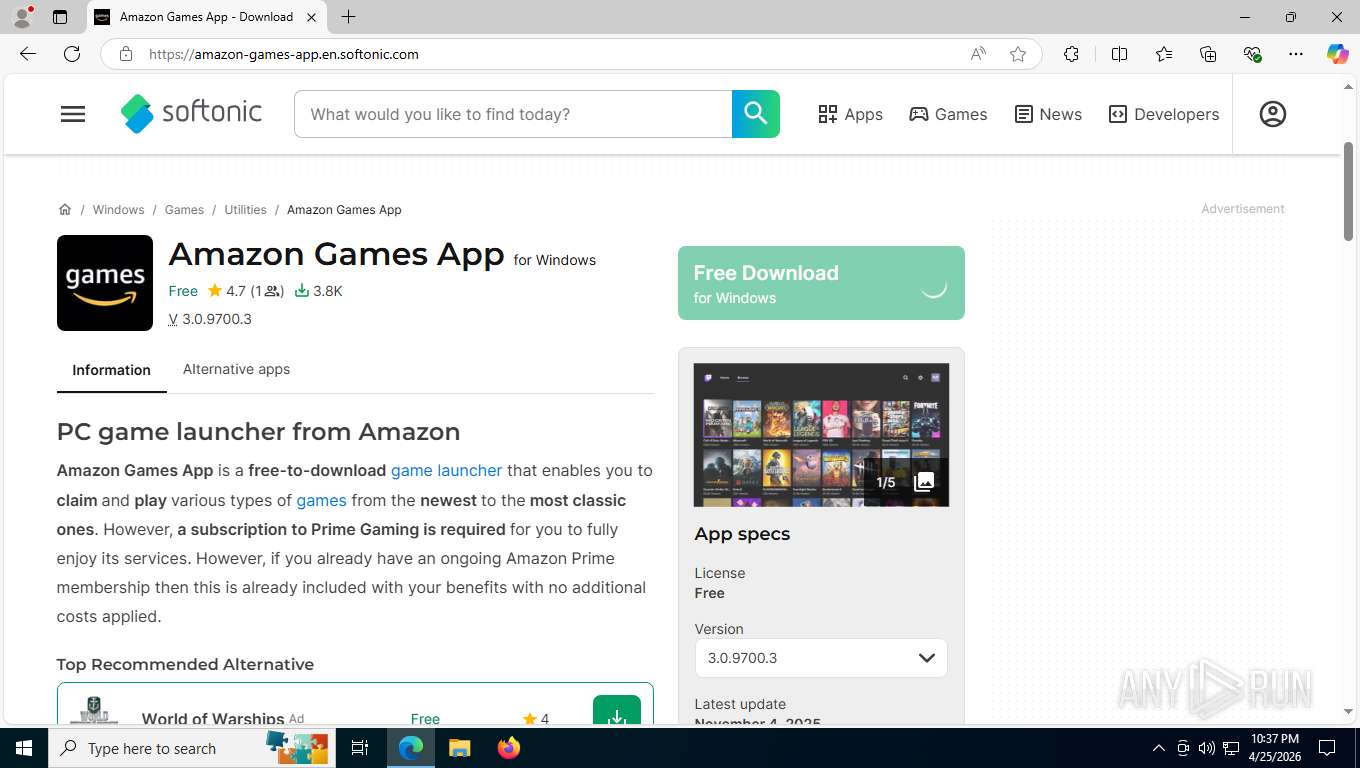Open the app screenshot thumbnail

click(x=821, y=435)
